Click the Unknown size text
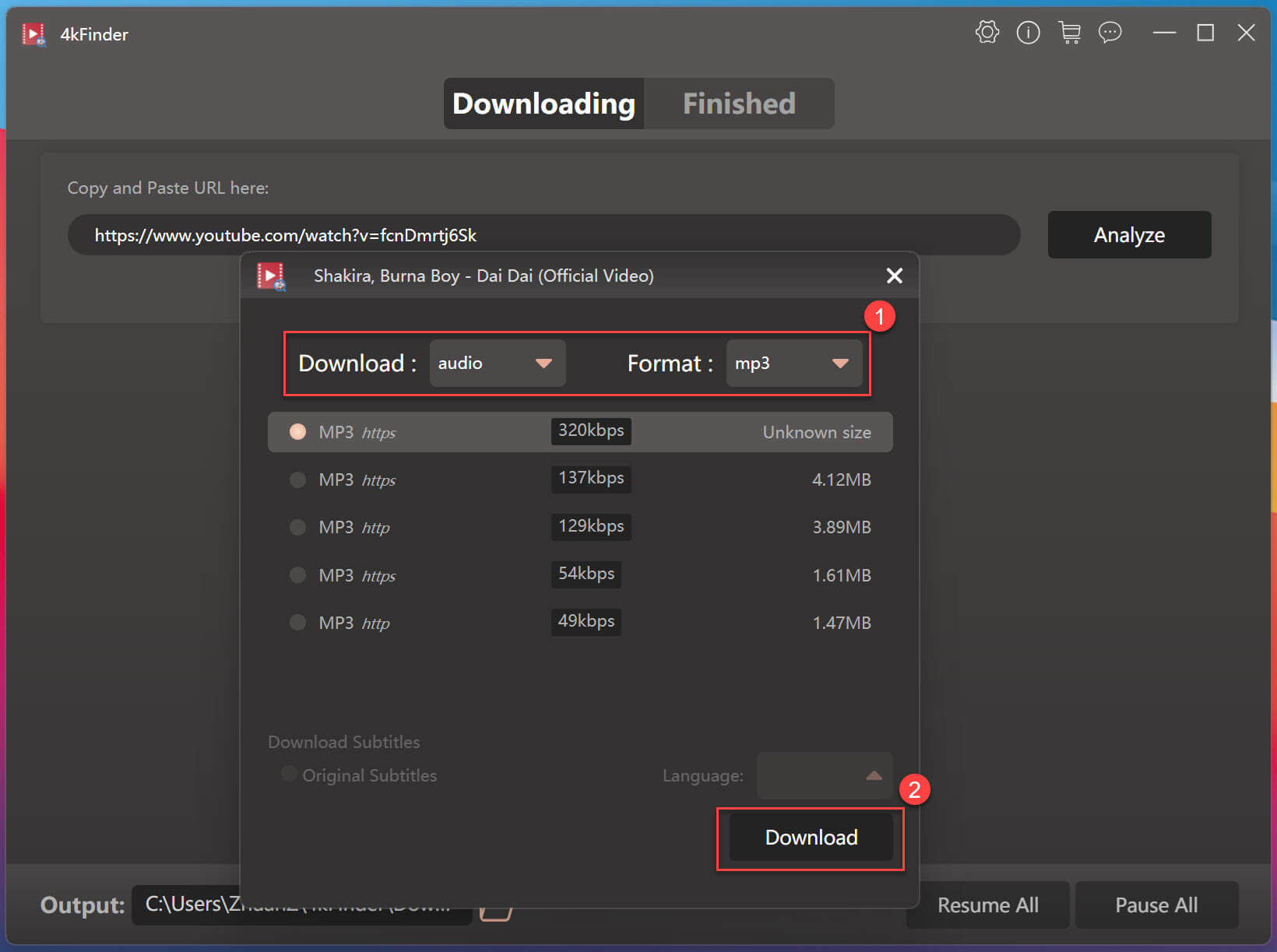The height and width of the screenshot is (952, 1277). coord(817,432)
